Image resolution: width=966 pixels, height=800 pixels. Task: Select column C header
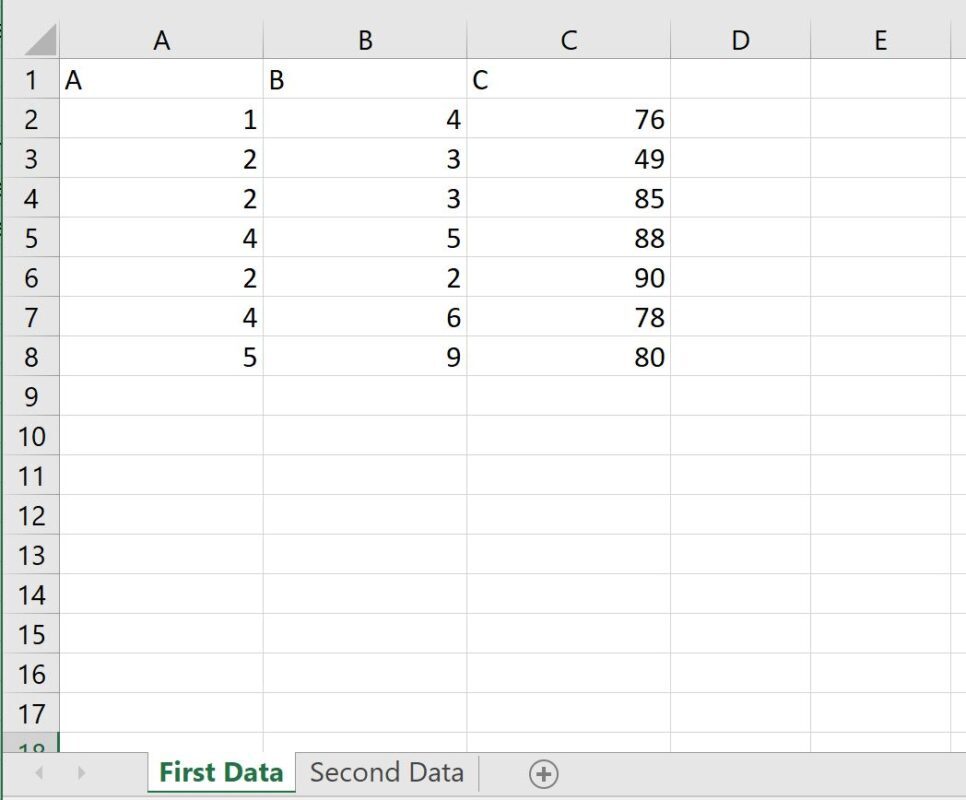569,40
